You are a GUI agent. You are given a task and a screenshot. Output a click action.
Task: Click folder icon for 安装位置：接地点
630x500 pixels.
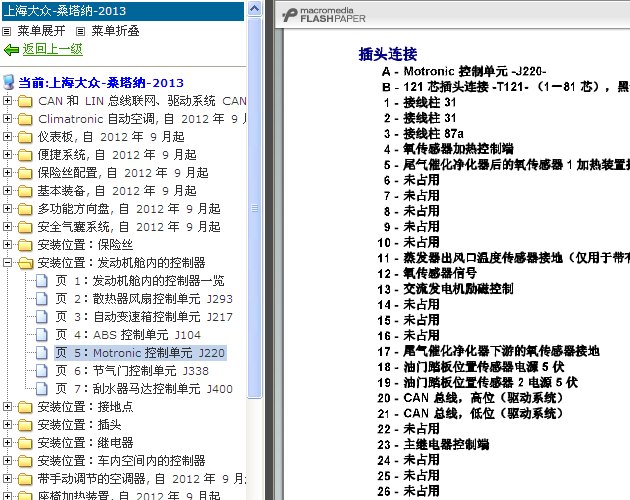25,407
